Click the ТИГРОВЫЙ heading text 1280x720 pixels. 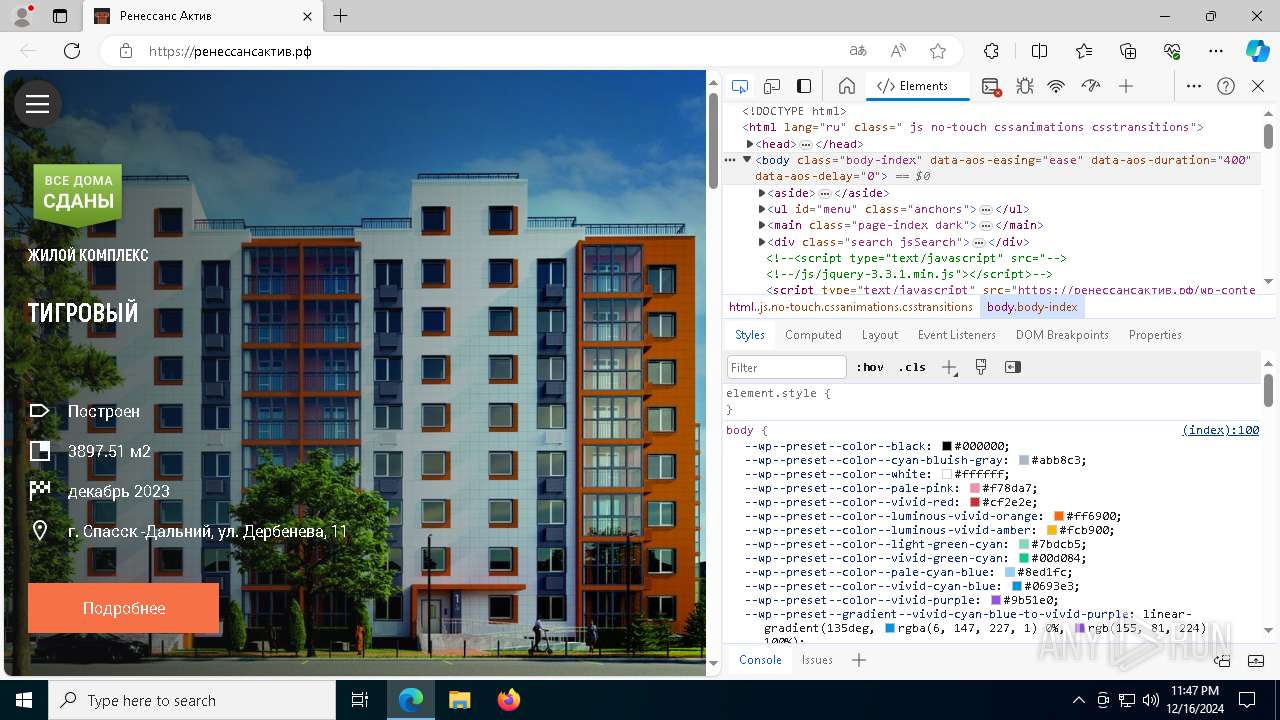[83, 313]
